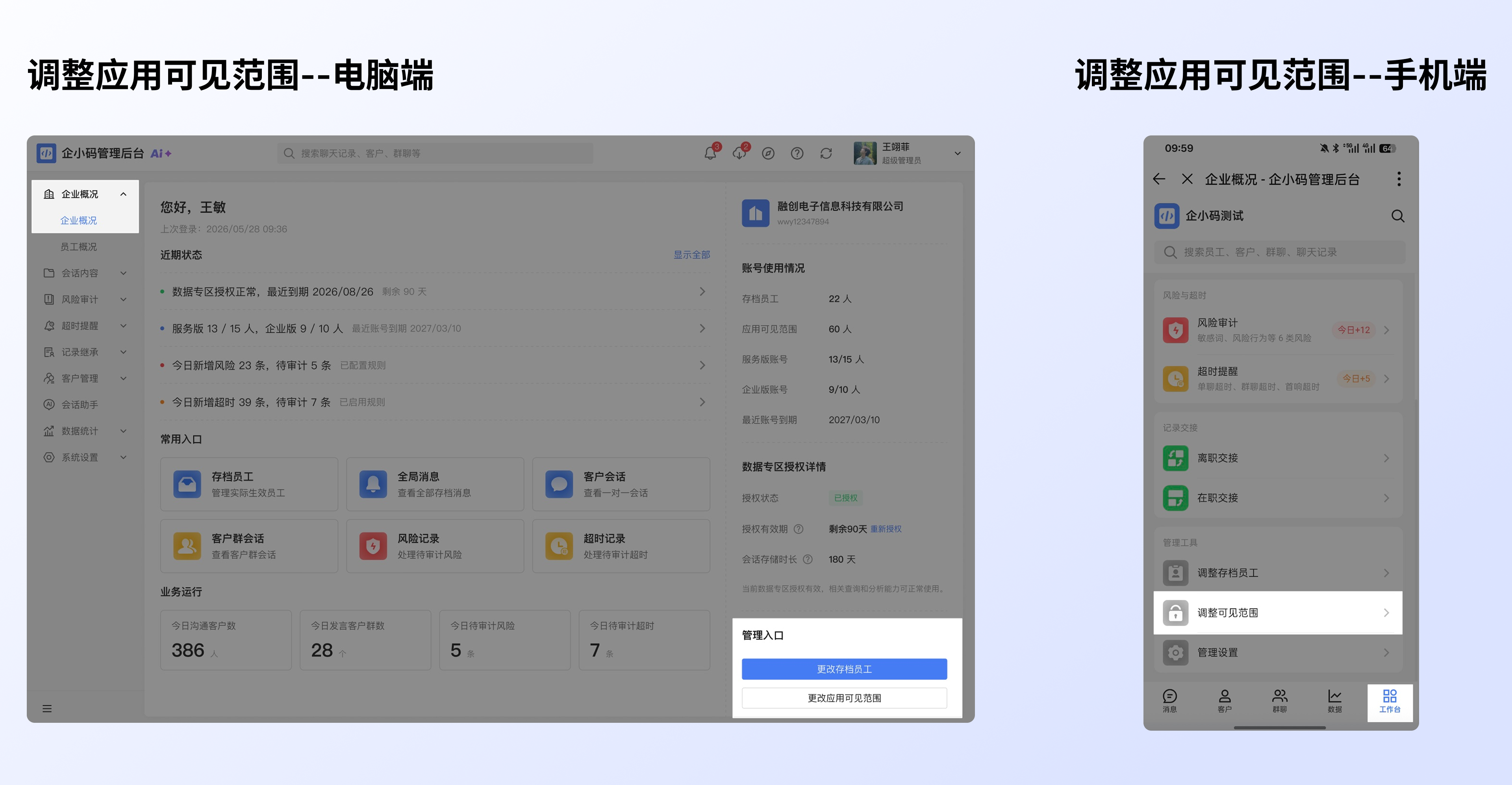Click the compass icon in the header
The image size is (1512, 785).
[768, 154]
